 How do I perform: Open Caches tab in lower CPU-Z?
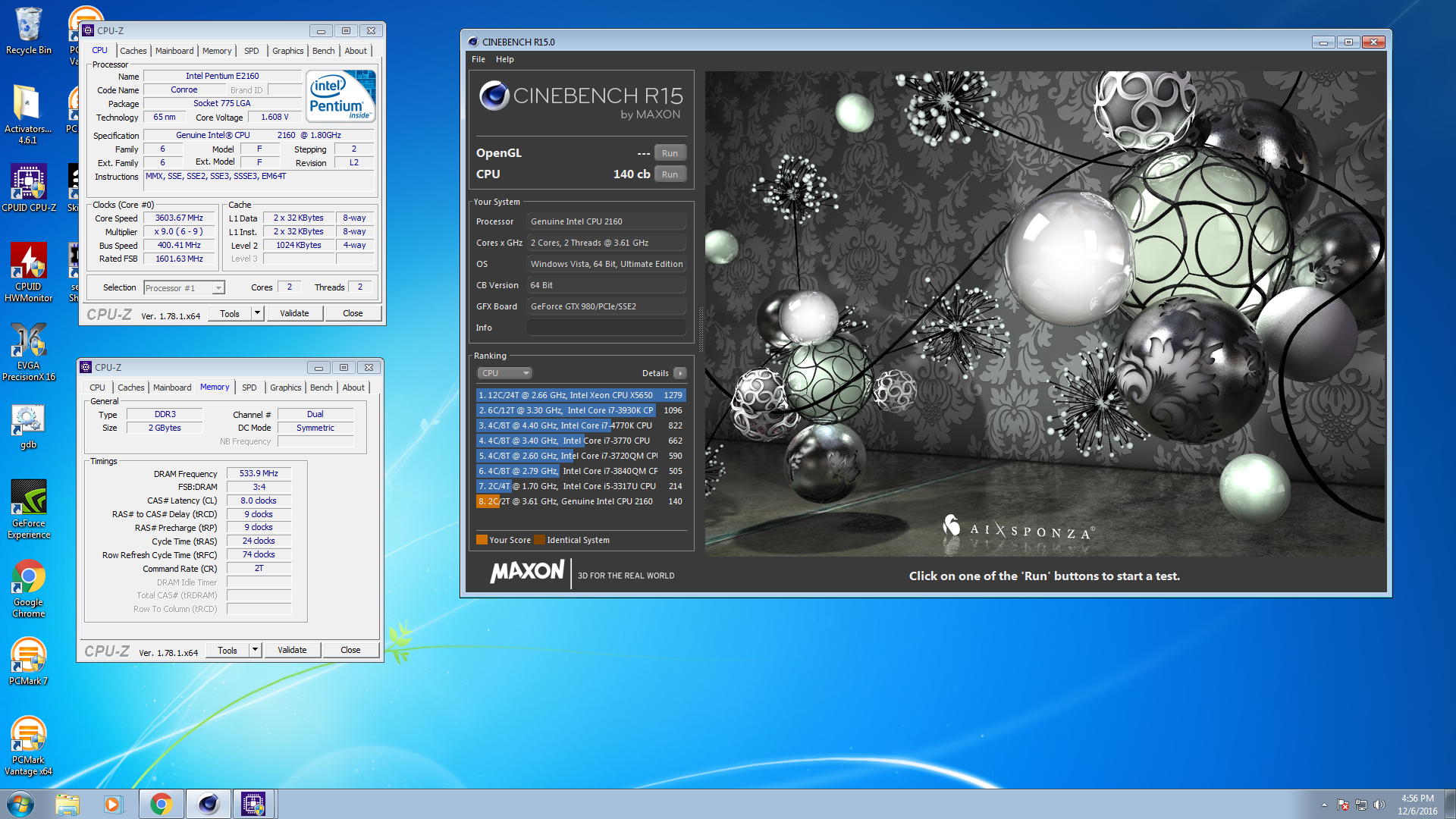tap(131, 388)
